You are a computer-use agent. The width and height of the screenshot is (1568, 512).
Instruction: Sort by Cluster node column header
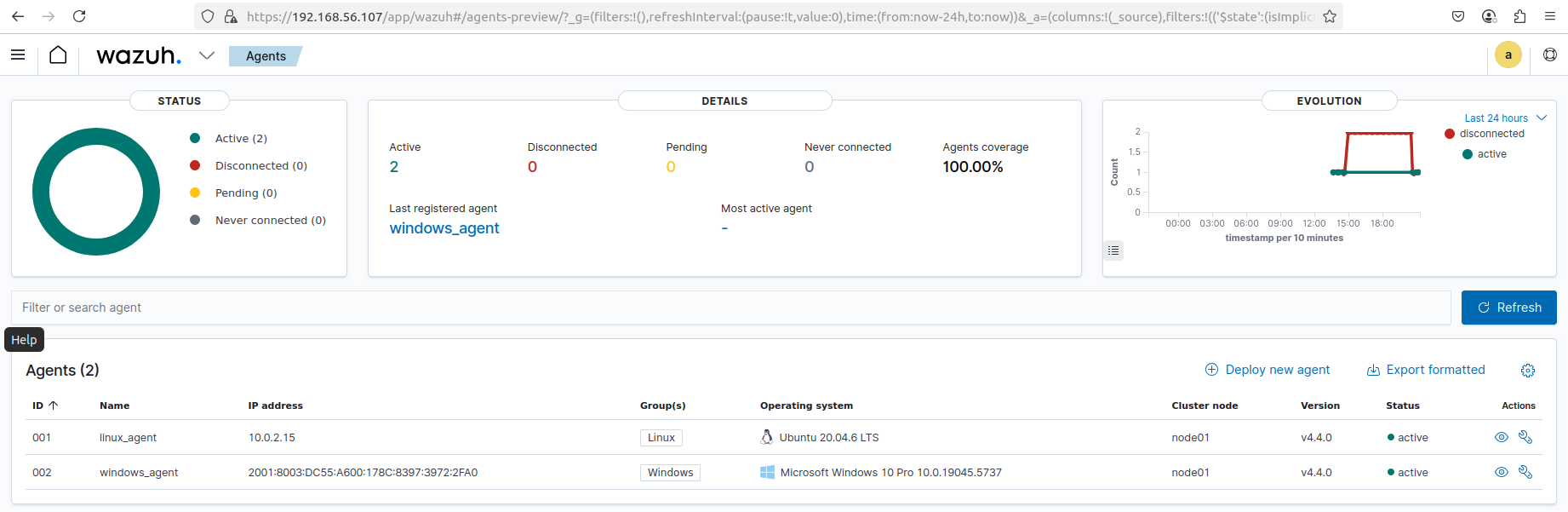[x=1205, y=406]
